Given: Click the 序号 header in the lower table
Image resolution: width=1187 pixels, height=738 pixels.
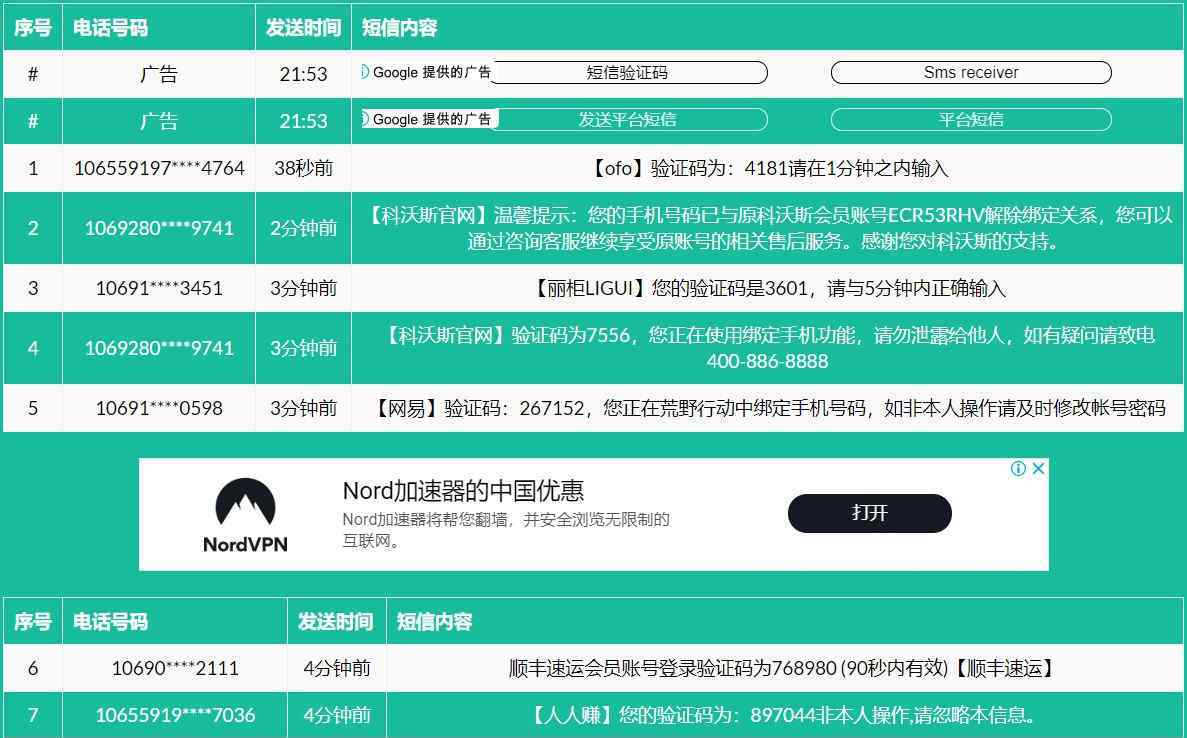Looking at the screenshot, I should pos(33,622).
